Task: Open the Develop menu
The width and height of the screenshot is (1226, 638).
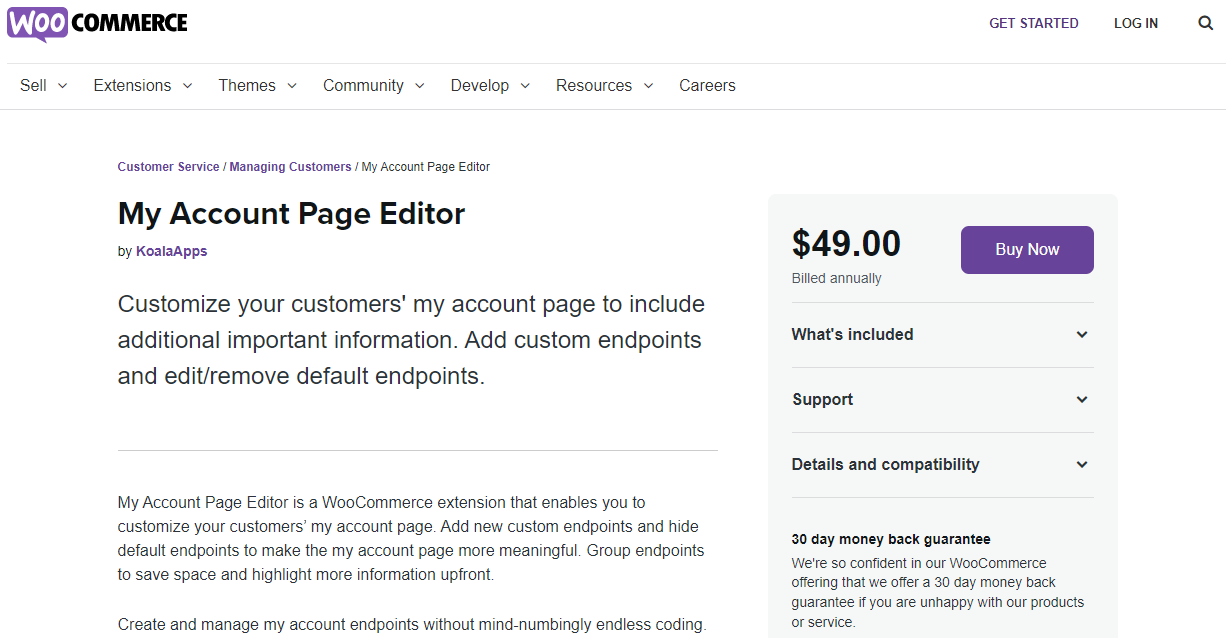Action: (490, 86)
